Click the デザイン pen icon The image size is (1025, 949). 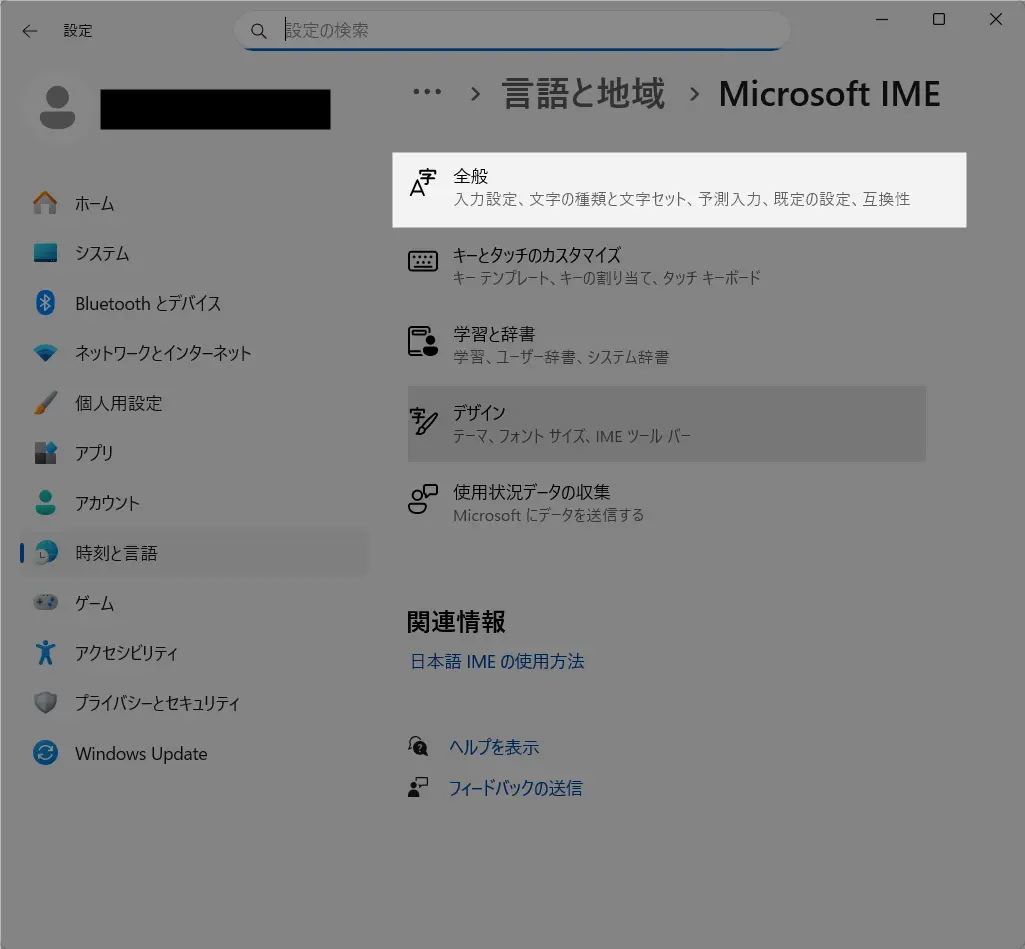click(423, 420)
